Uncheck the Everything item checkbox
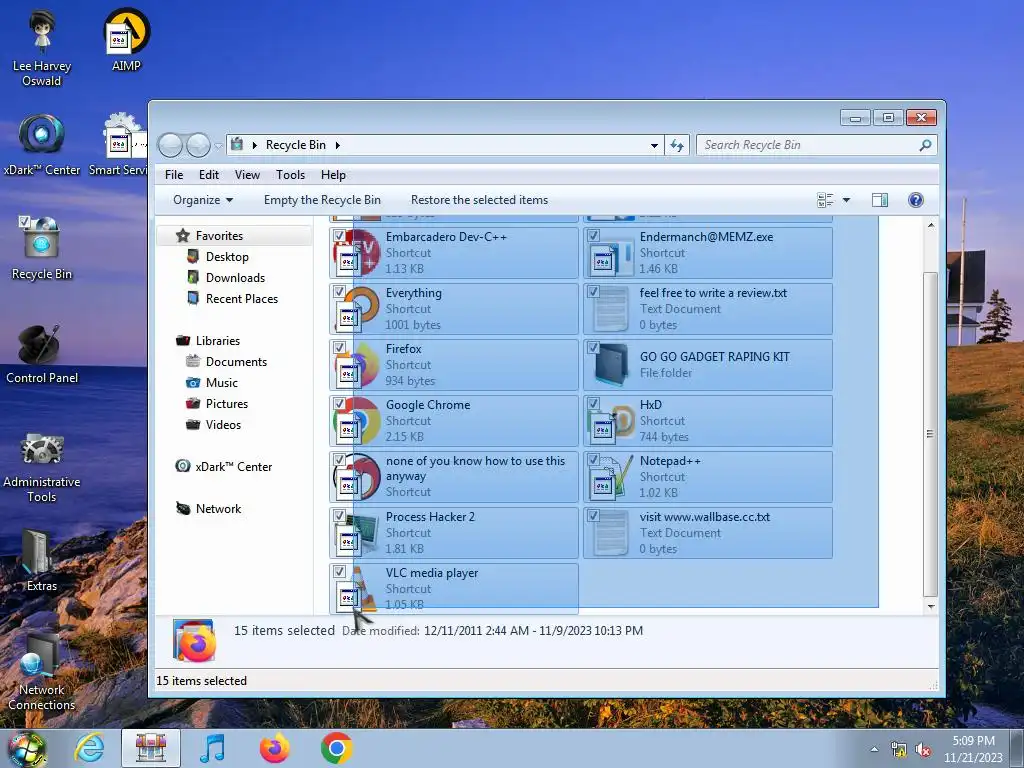Screen dimensions: 1024x768 click(x=339, y=292)
